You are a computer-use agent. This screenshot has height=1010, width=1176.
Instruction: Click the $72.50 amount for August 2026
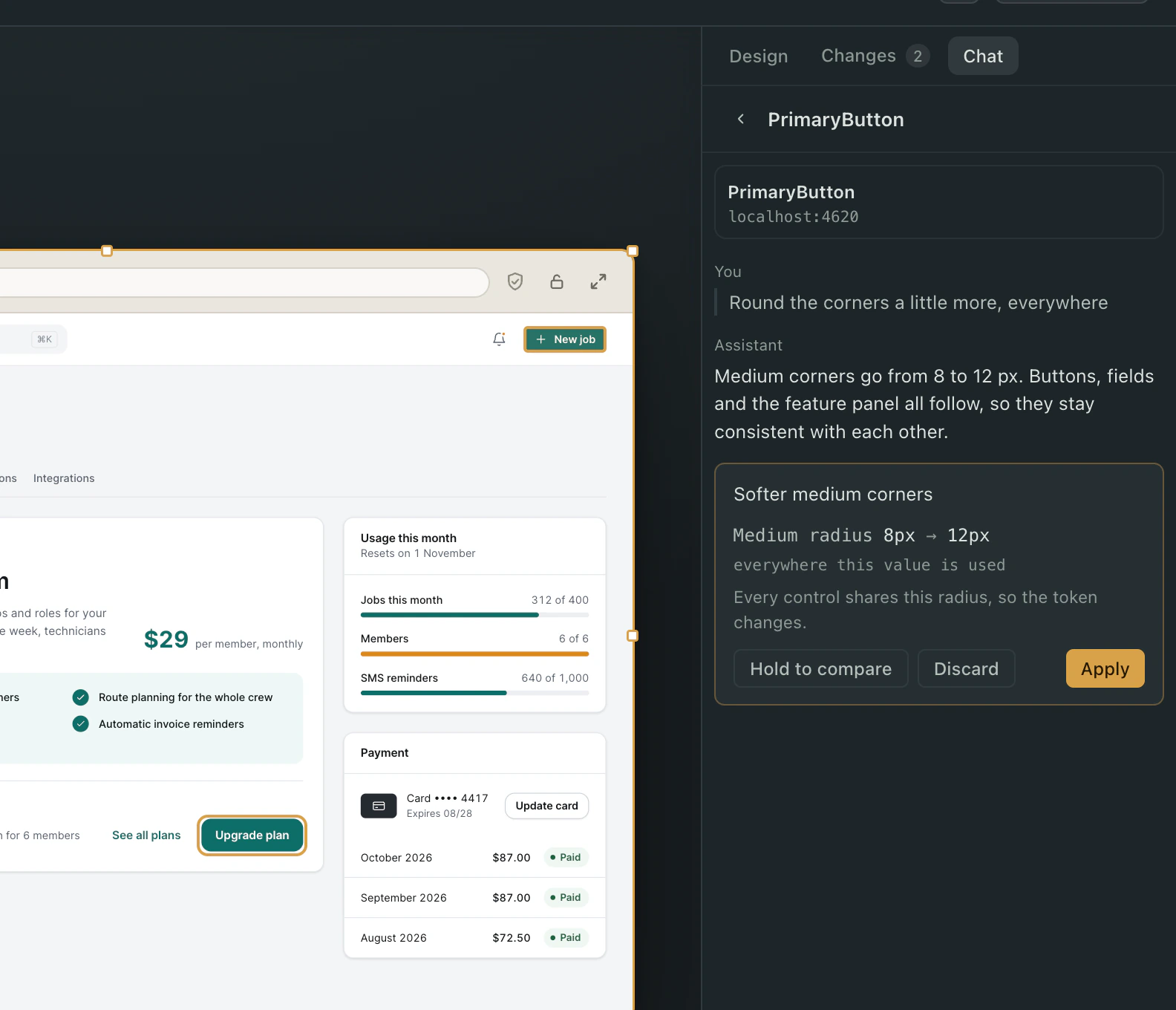coord(512,938)
